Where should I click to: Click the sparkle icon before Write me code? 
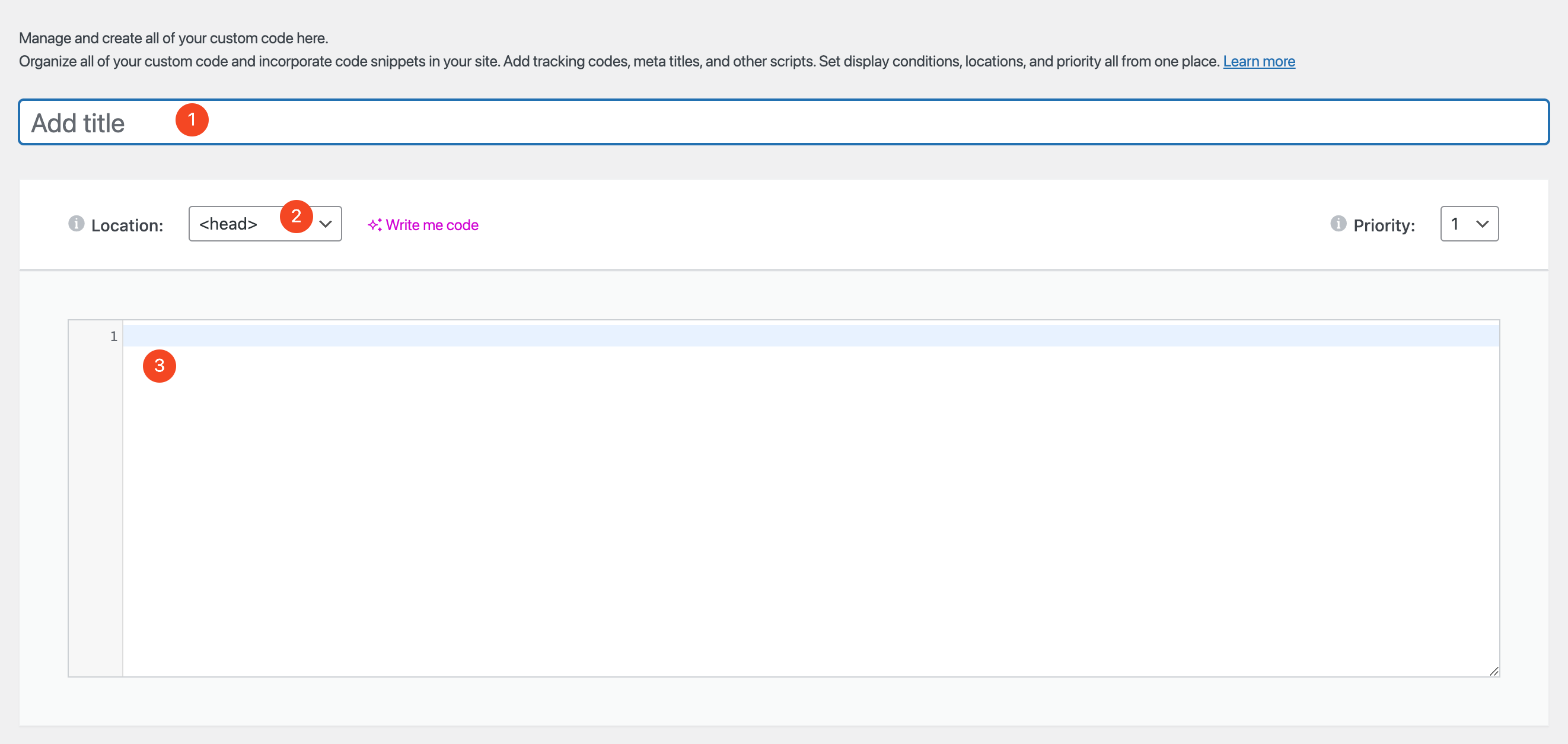tap(375, 225)
